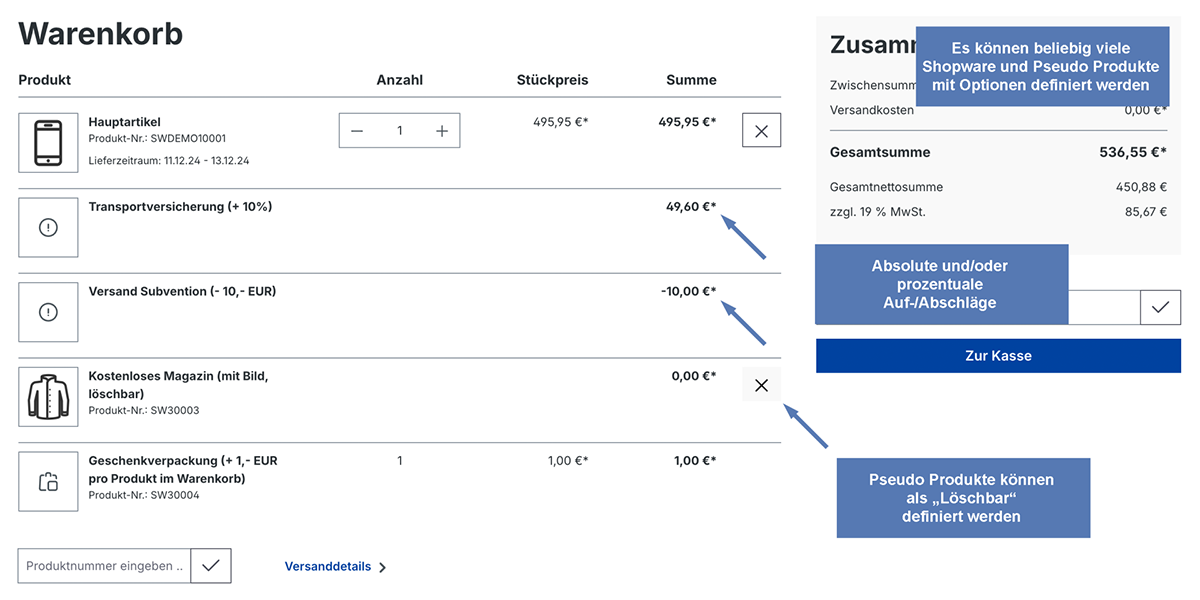
Task: Click the Hauptartikel product name
Action: (x=124, y=122)
